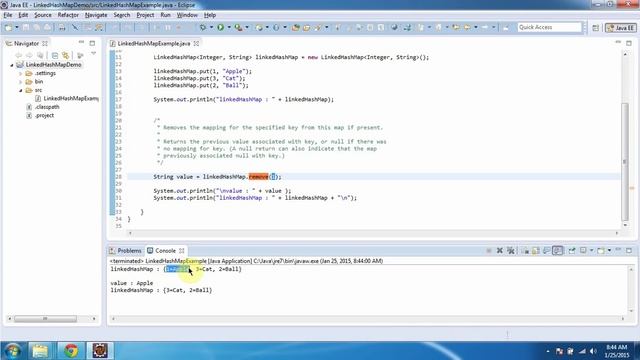
Task: Select LinkedHashMapExample file under src
Action: tap(67, 98)
